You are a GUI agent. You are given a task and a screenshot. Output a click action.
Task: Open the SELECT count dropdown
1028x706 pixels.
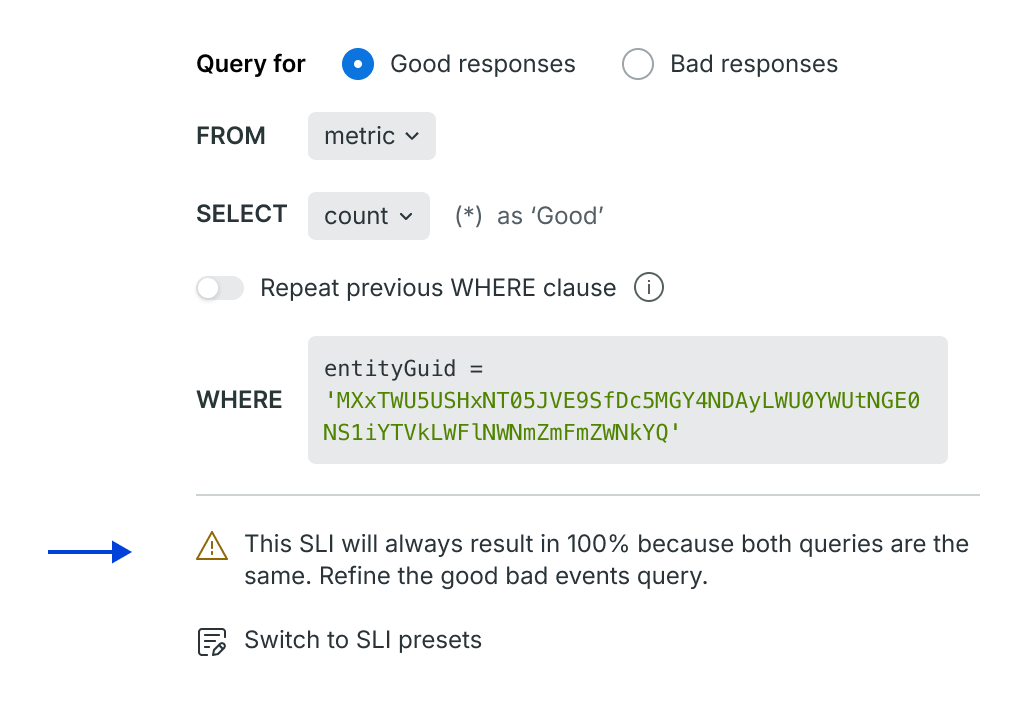coord(368,216)
